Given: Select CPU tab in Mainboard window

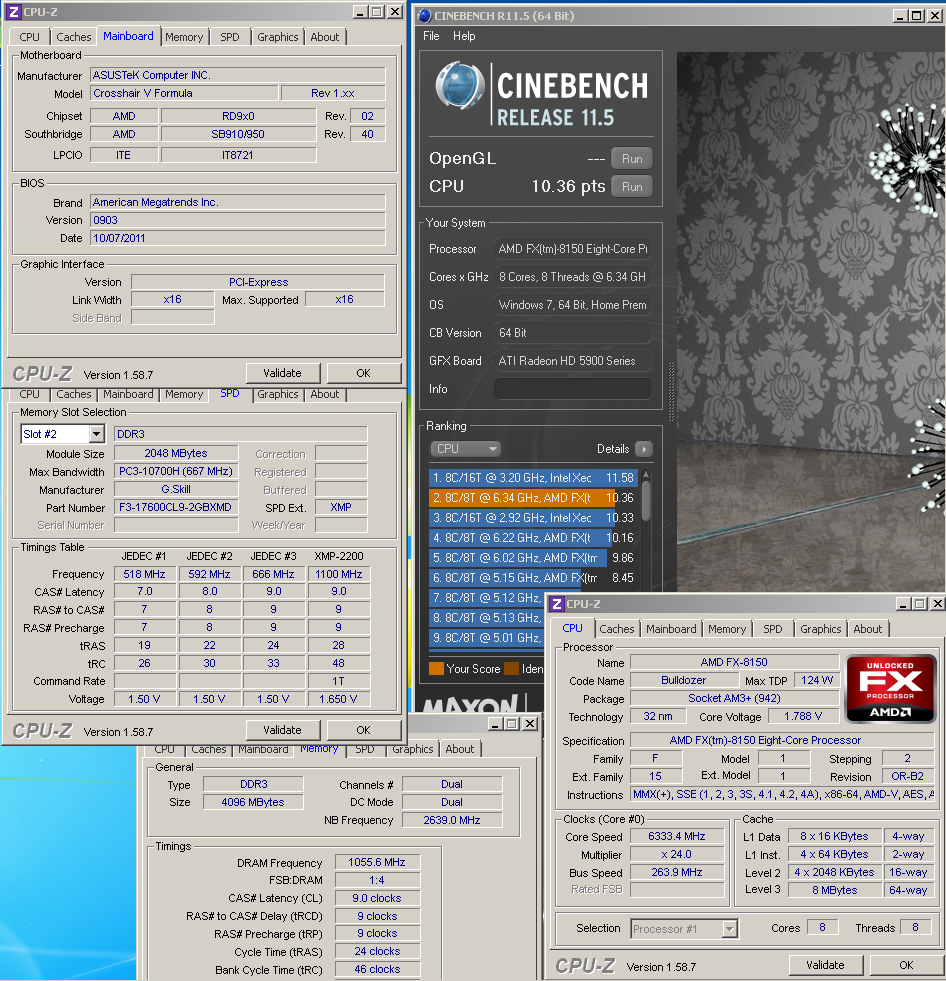Looking at the screenshot, I should pyautogui.click(x=29, y=37).
